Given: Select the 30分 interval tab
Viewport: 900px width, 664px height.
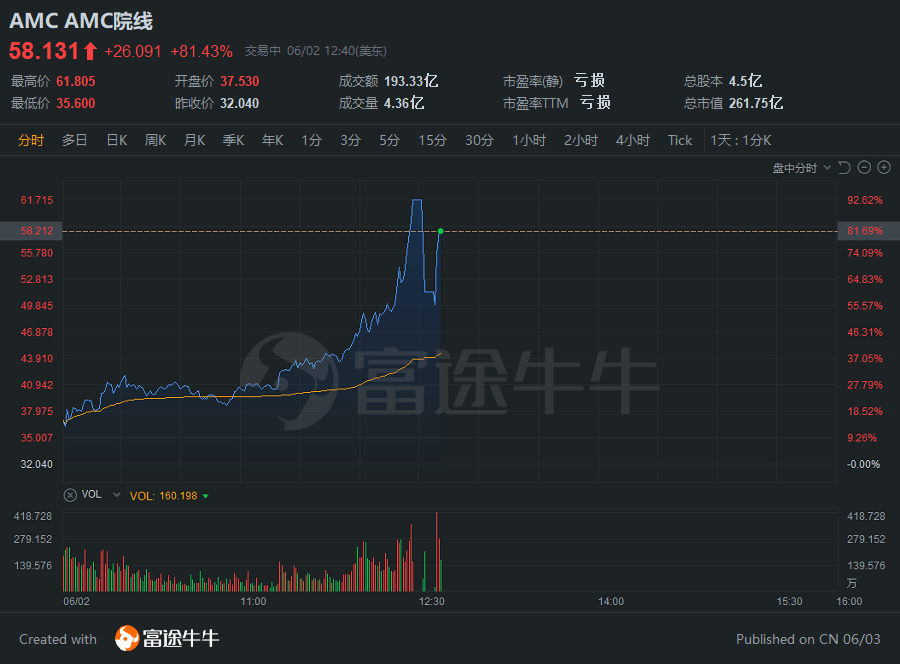Looking at the screenshot, I should point(479,141).
